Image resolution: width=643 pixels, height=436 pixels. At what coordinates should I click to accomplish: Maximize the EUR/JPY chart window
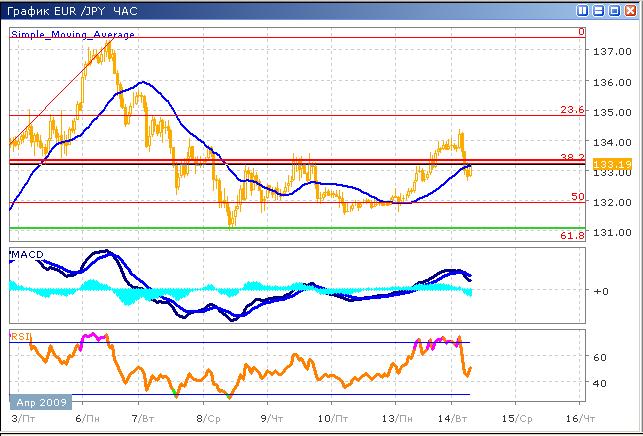(x=614, y=9)
